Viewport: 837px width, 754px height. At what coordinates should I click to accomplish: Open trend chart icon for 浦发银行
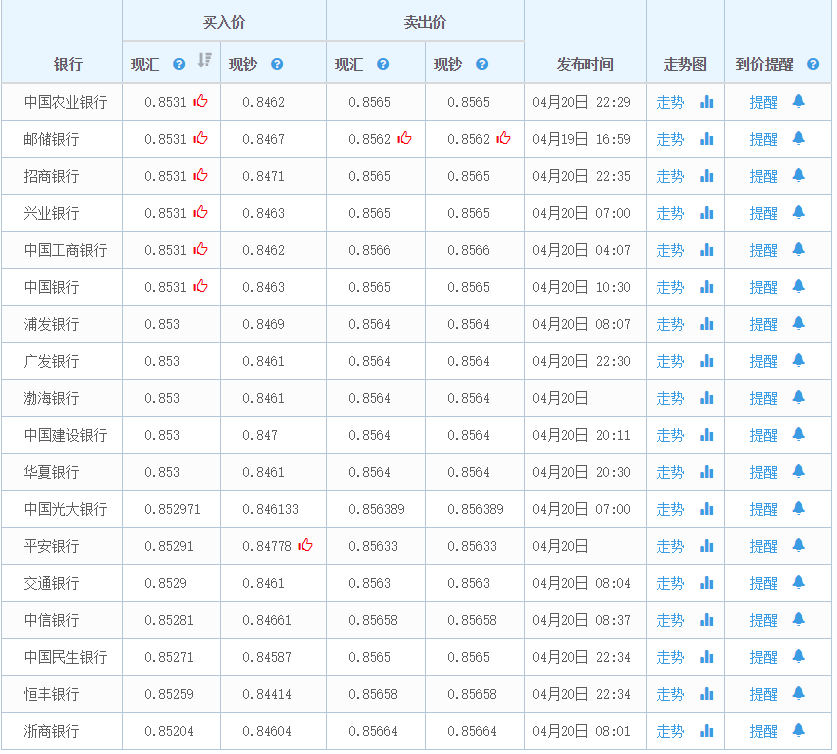(x=707, y=323)
